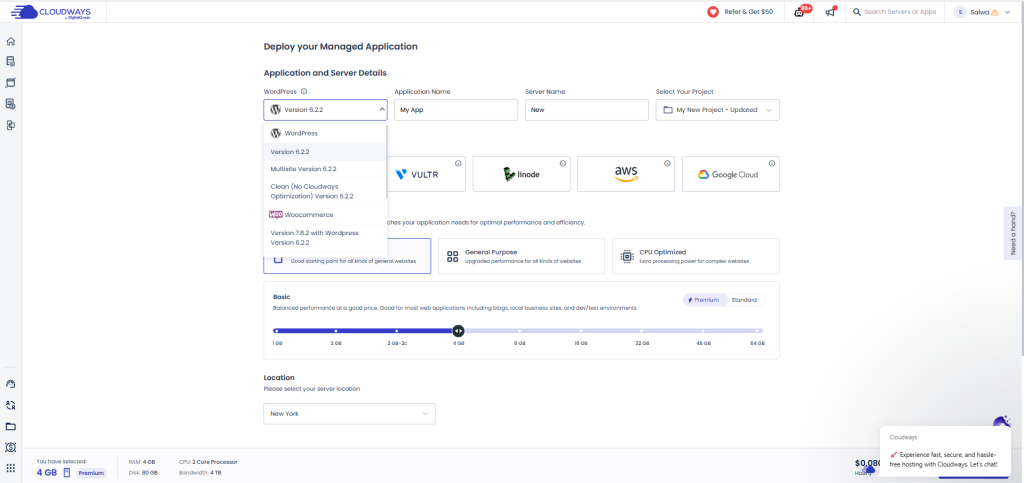The height and width of the screenshot is (483, 1024).
Task: Click the Google Cloud info icon
Action: point(771,163)
